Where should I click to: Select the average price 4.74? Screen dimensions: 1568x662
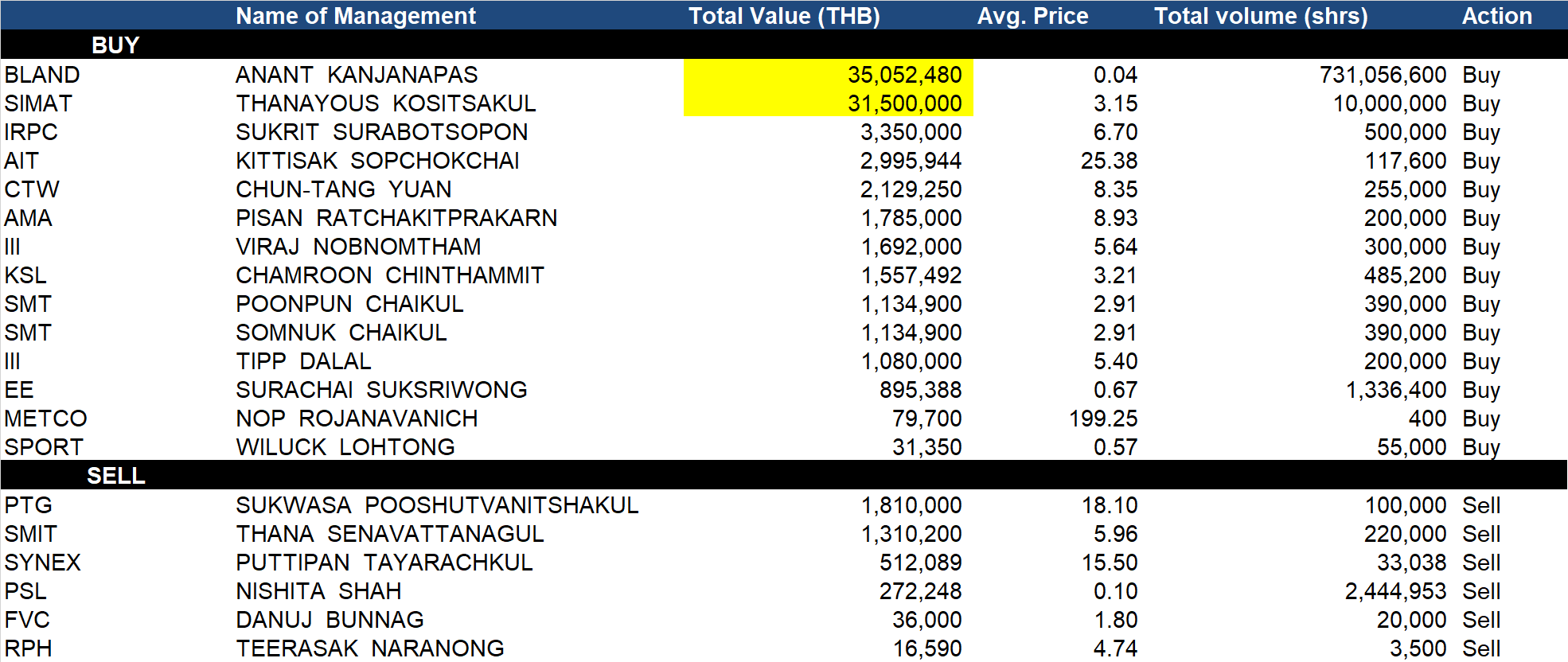(1115, 648)
